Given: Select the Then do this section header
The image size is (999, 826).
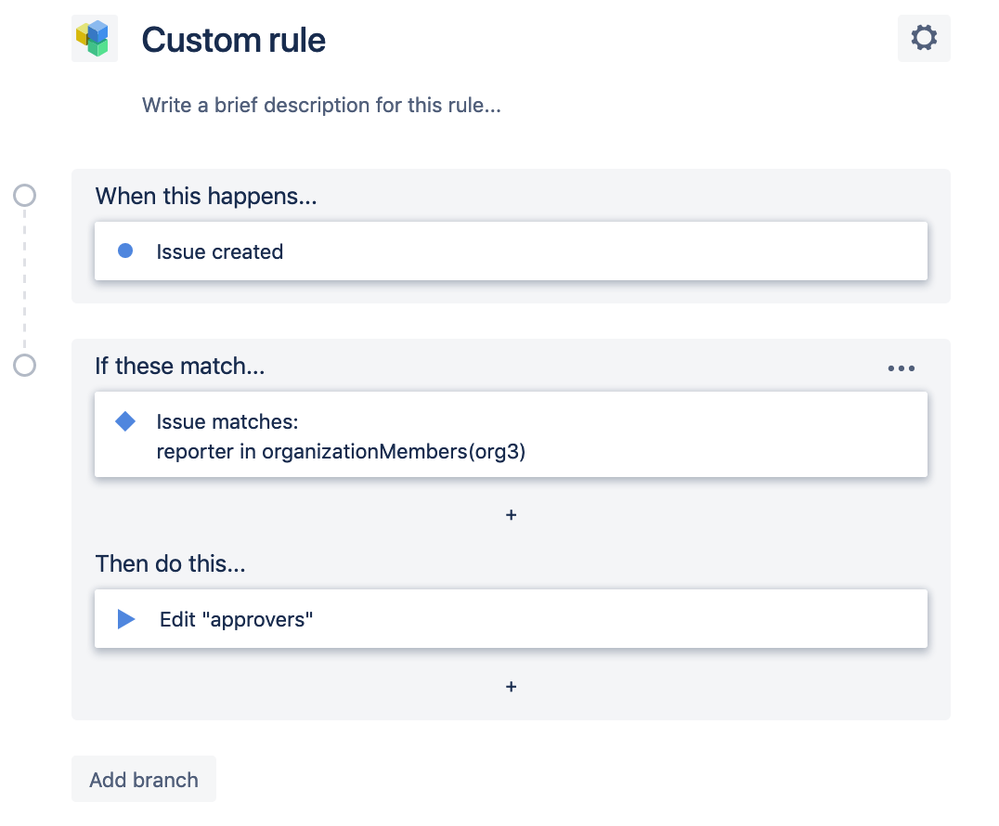Looking at the screenshot, I should (x=170, y=563).
